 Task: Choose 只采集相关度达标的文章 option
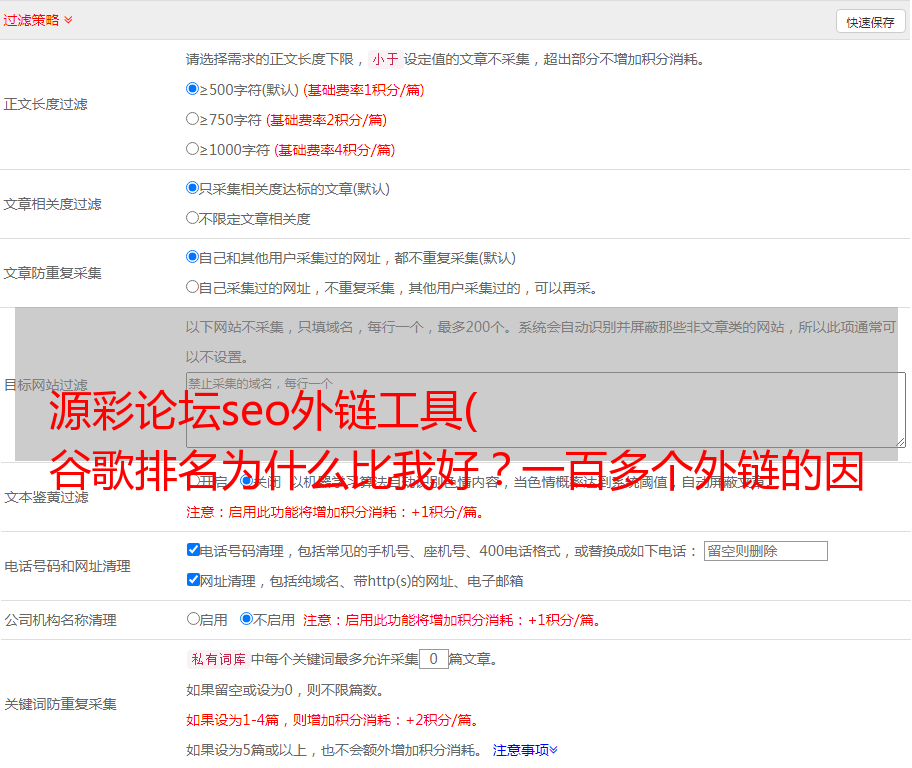coord(193,188)
